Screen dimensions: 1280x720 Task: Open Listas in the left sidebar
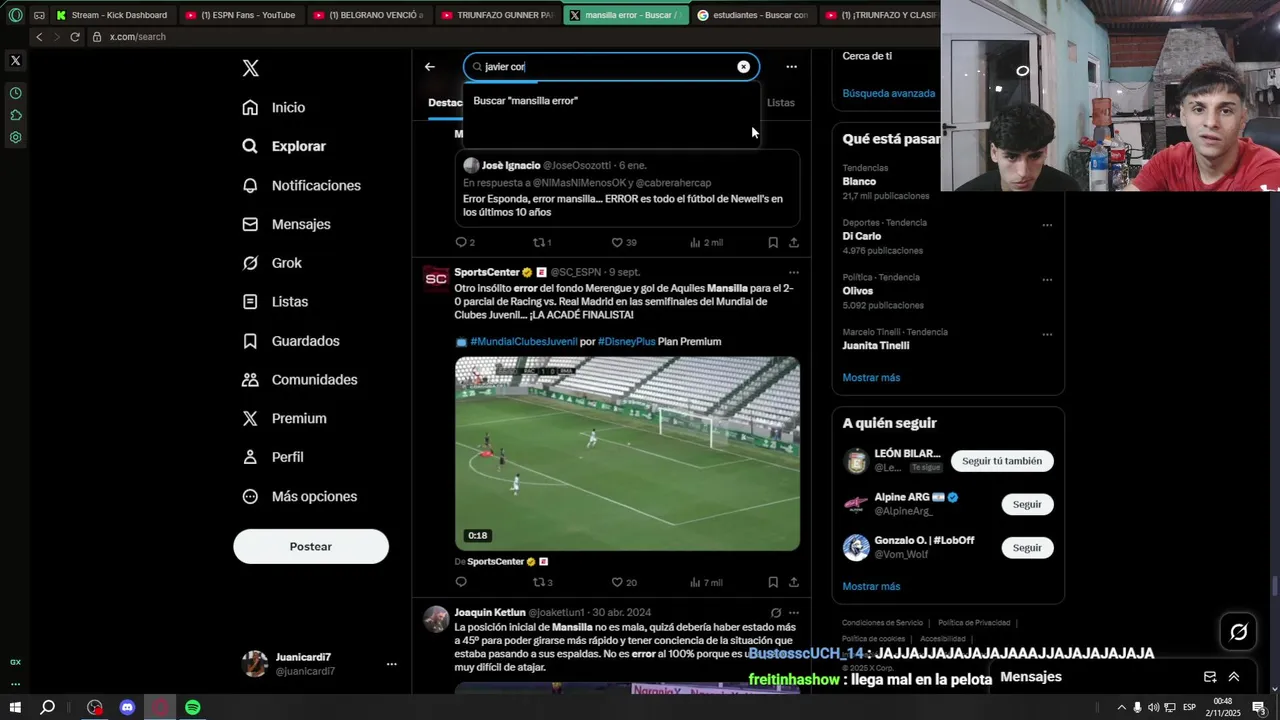click(x=275, y=301)
